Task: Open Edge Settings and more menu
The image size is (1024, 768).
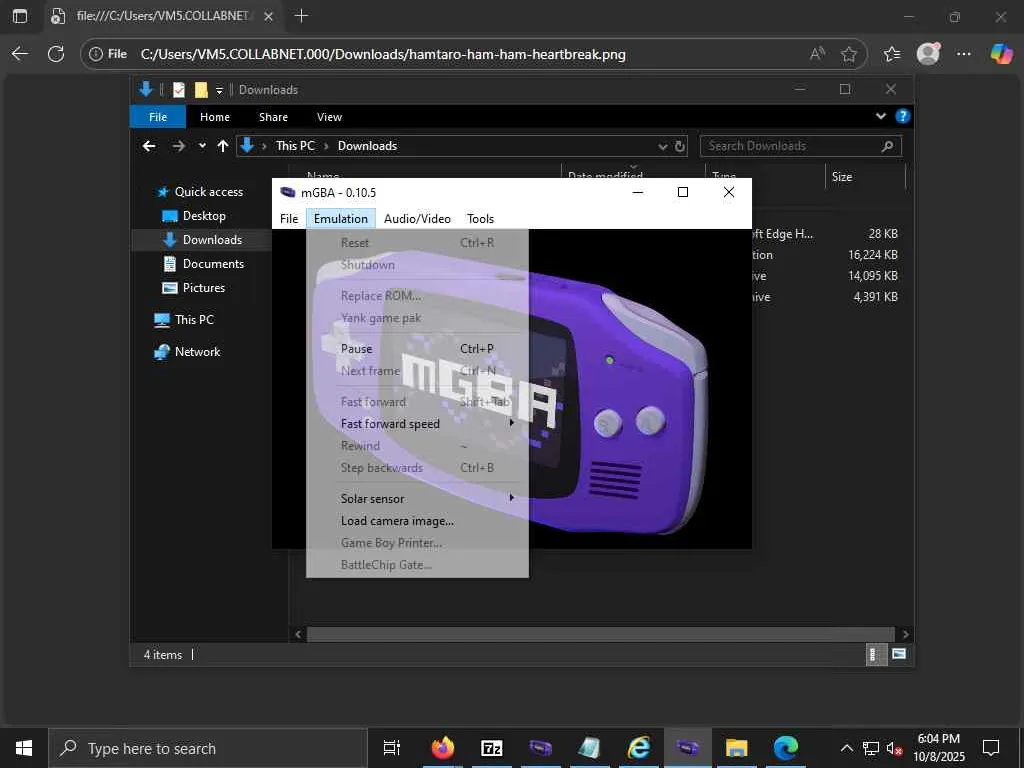Action: pyautogui.click(x=963, y=54)
